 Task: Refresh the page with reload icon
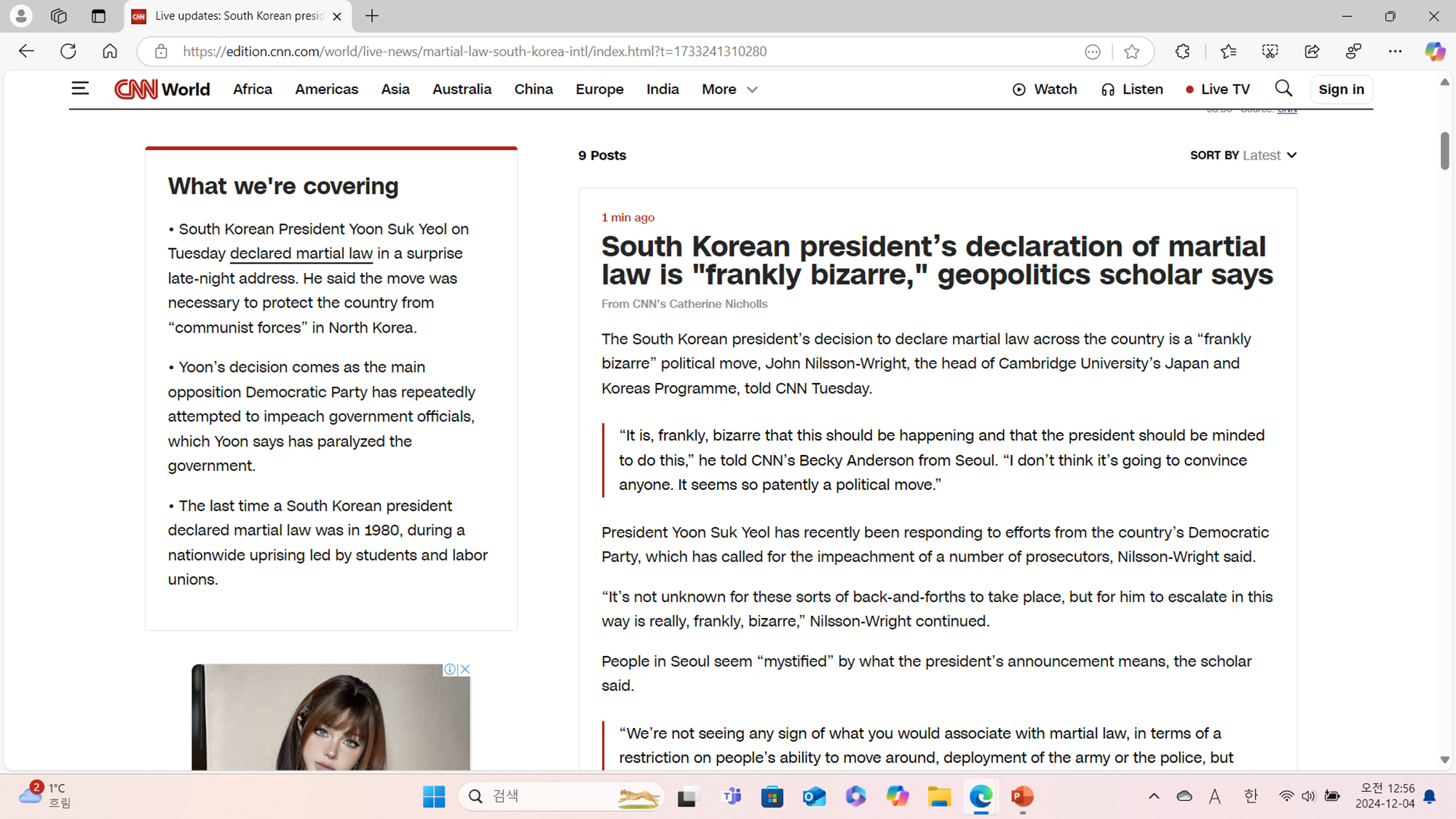(68, 52)
